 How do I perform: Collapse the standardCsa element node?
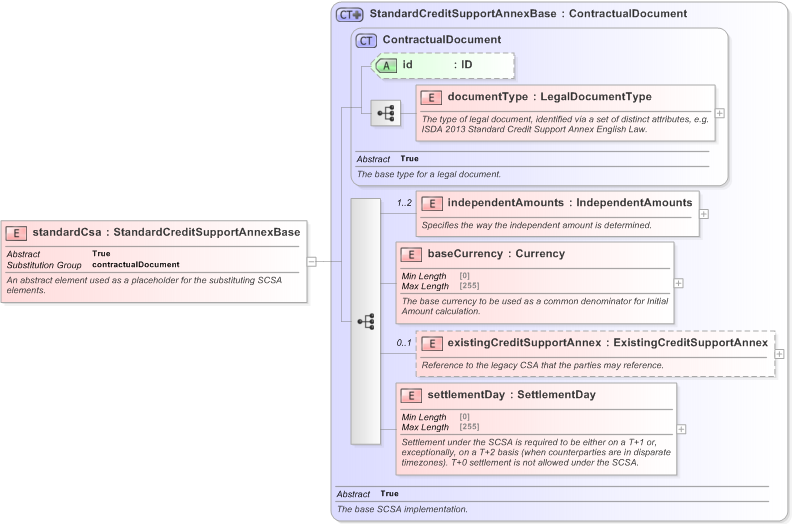312,262
